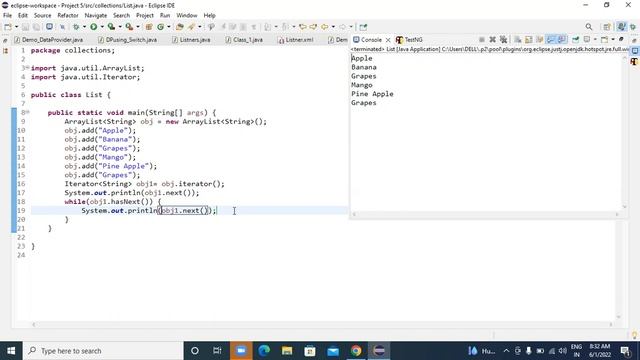Collapse the import block at line 3

(27, 67)
